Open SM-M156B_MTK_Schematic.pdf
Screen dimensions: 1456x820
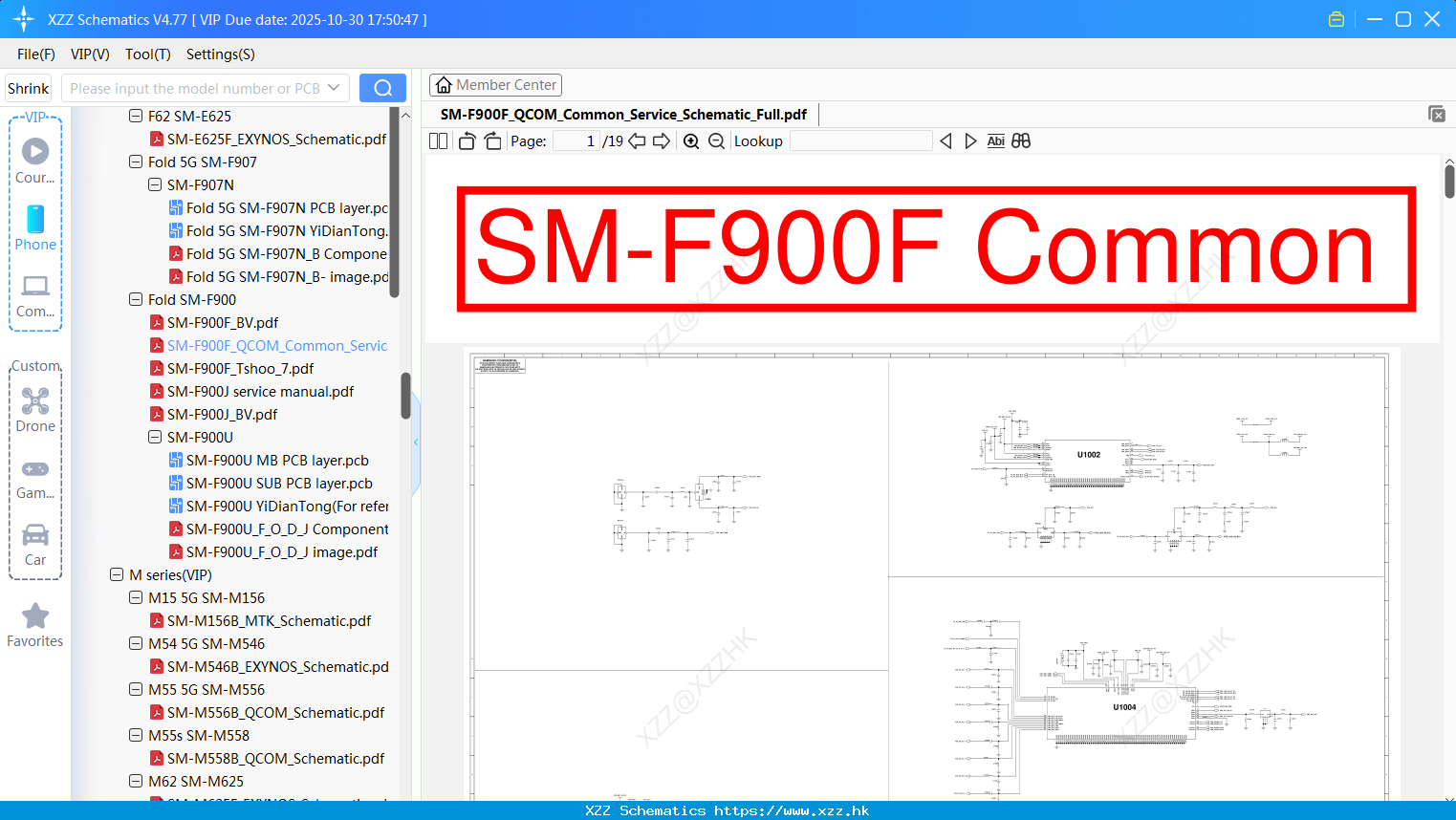point(269,621)
